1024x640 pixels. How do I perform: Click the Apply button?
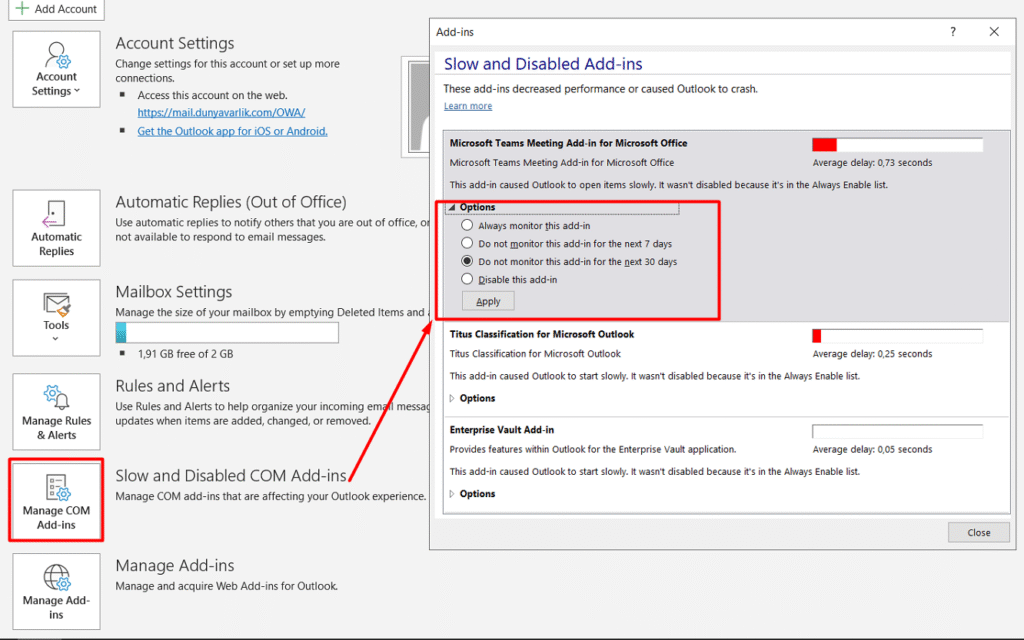(x=488, y=301)
